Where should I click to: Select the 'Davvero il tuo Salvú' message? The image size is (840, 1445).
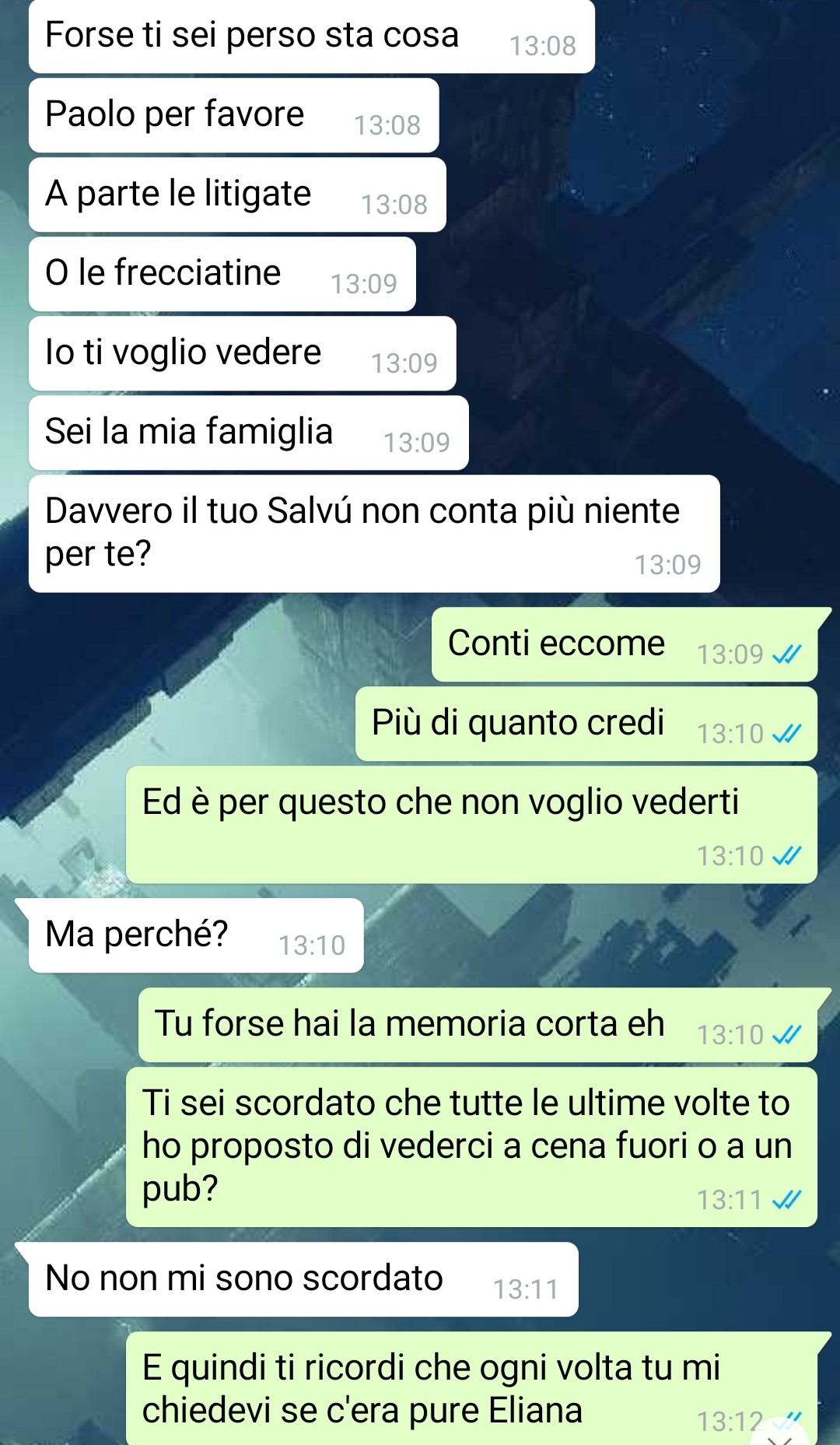[374, 534]
